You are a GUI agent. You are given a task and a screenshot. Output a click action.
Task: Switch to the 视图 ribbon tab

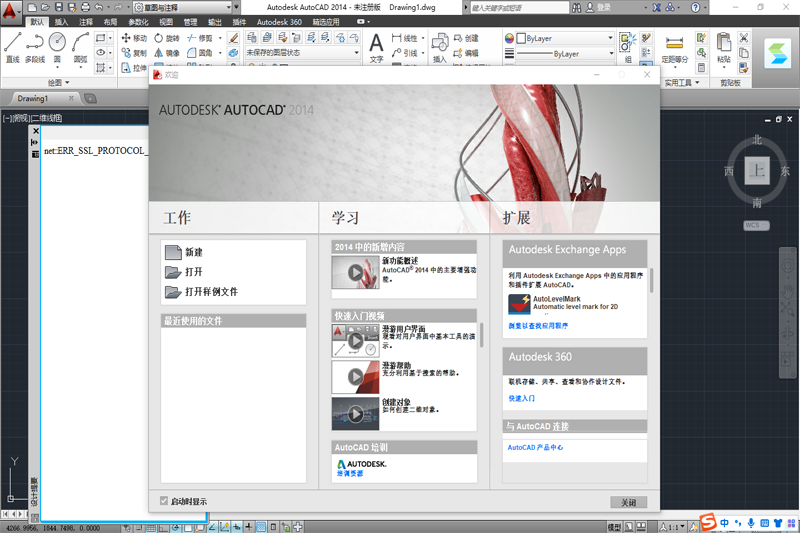166,22
